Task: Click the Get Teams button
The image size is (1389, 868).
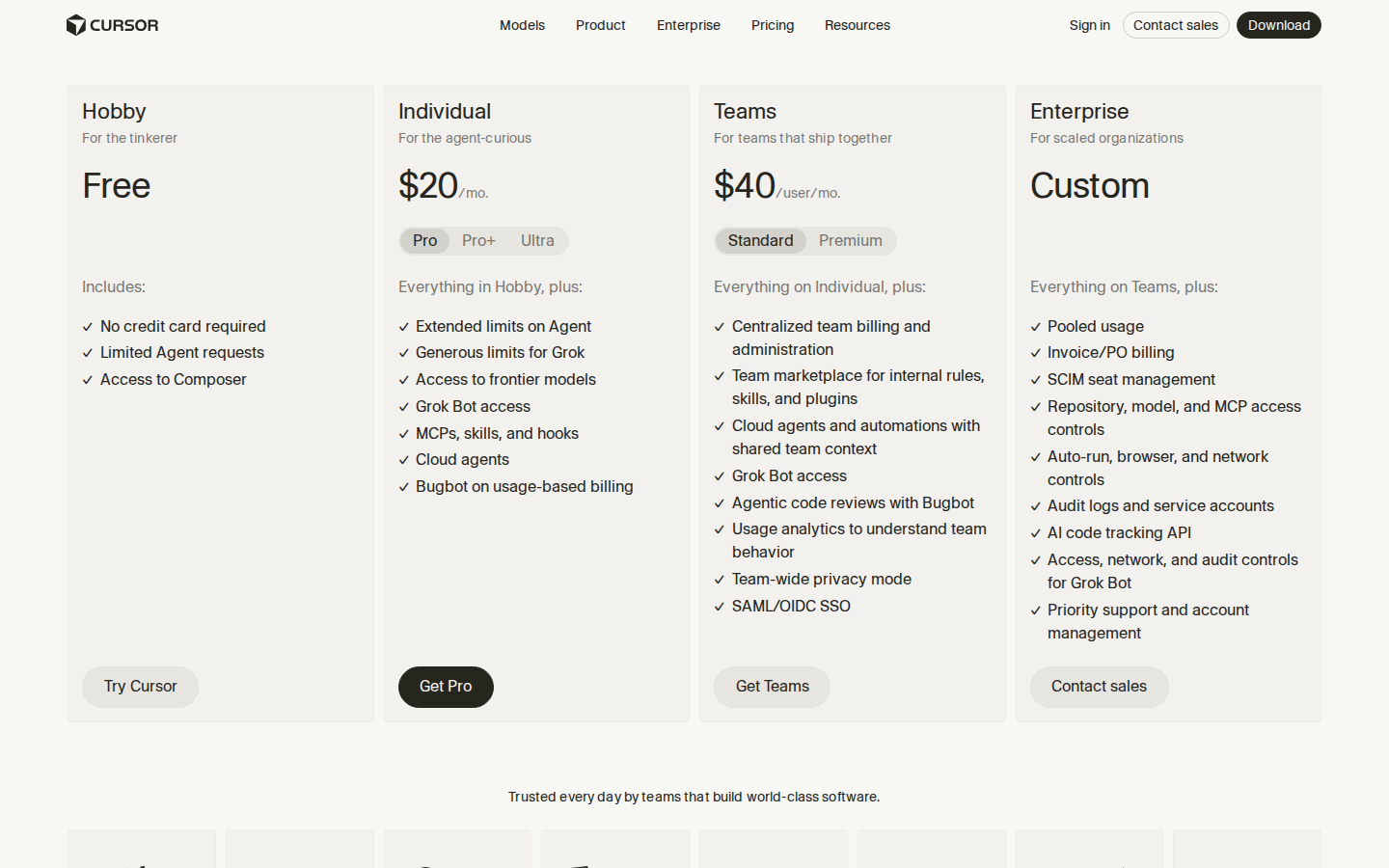Action: tap(773, 687)
